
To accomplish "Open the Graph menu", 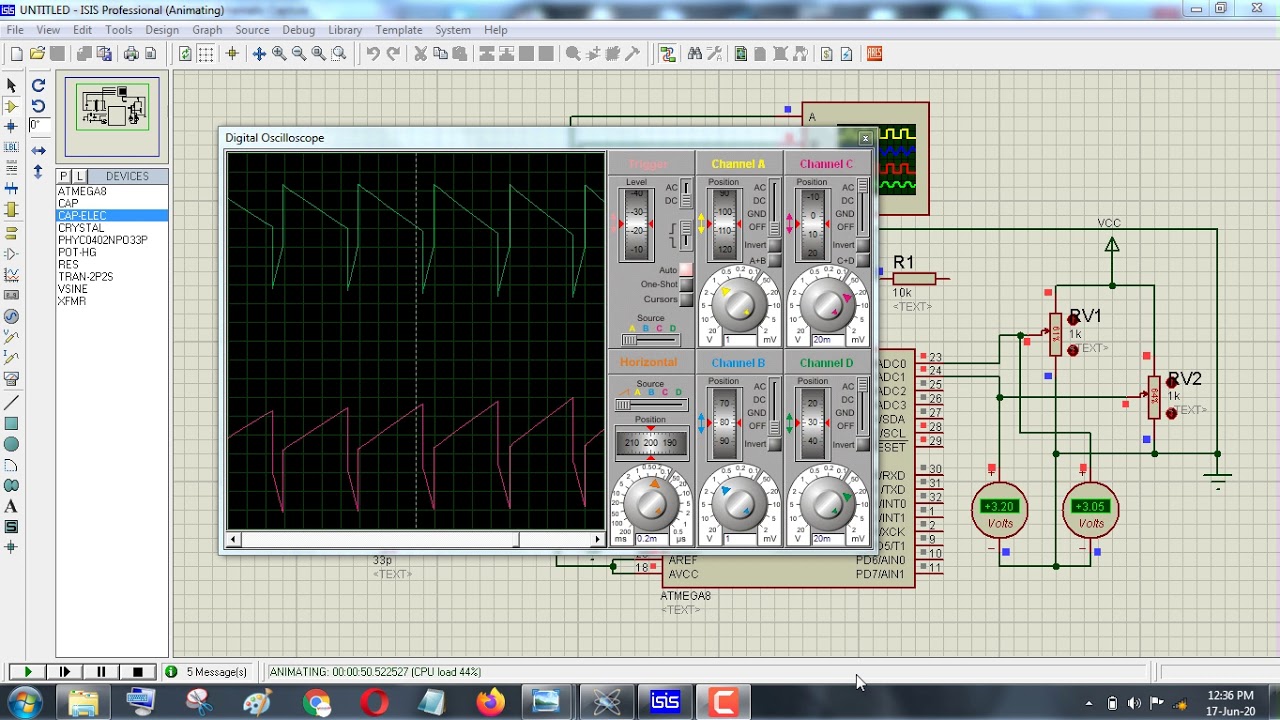I will pos(207,30).
